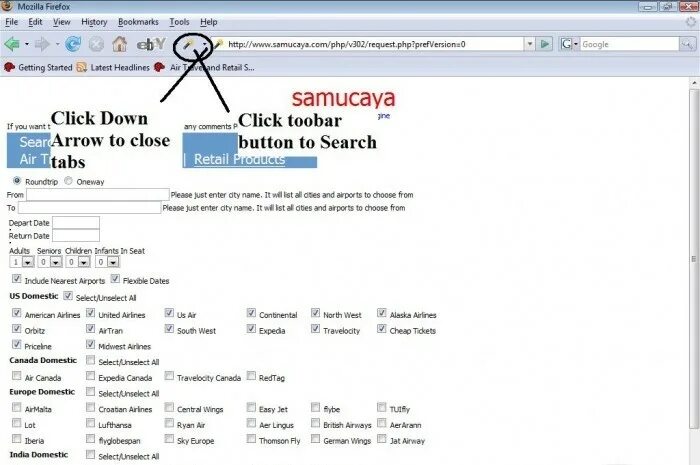Open the Edit menu

35,22
